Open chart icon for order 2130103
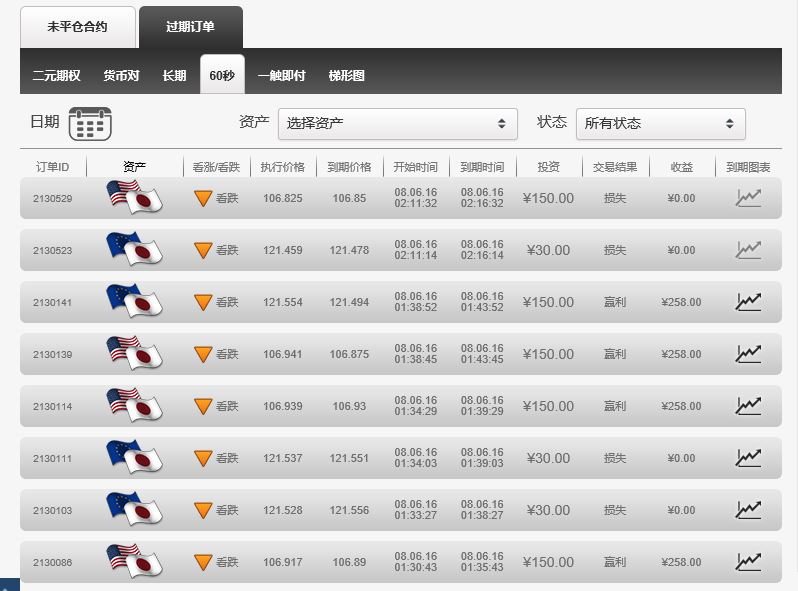The width and height of the screenshot is (798, 591). (748, 509)
